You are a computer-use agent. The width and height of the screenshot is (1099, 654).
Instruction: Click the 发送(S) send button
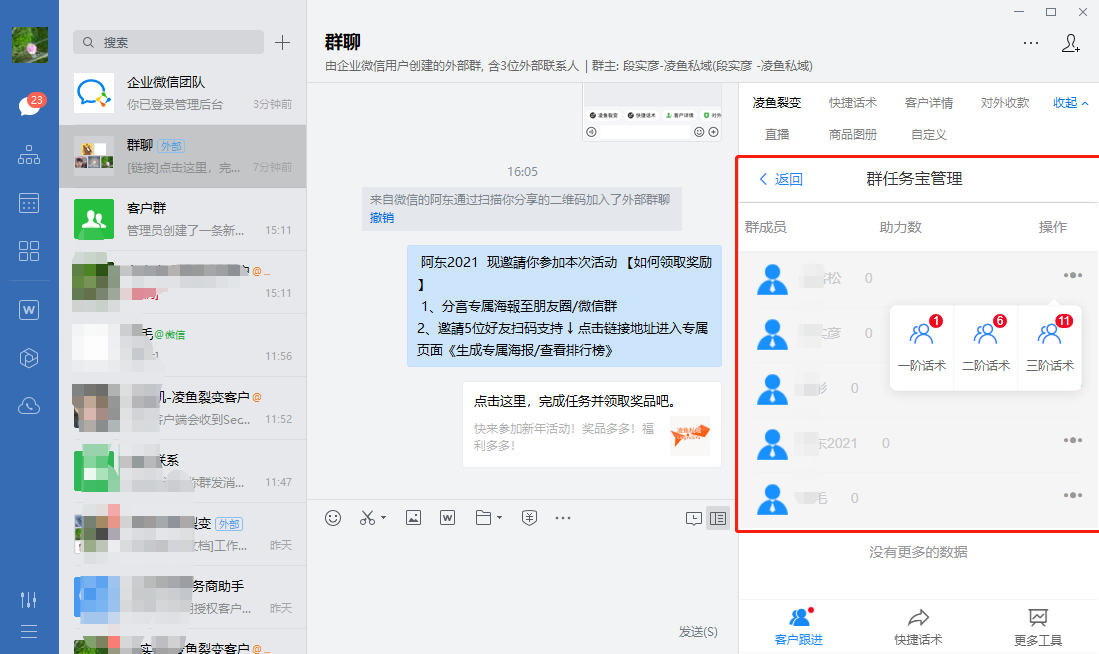point(698,631)
